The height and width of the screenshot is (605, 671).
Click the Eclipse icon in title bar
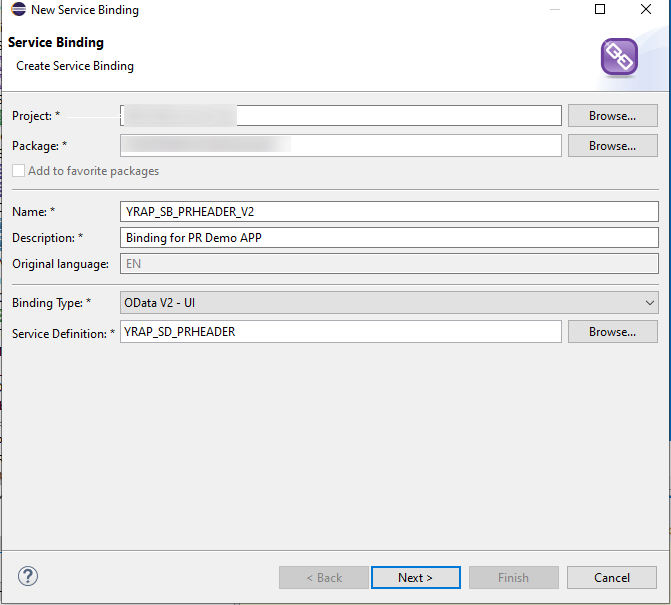coord(18,9)
